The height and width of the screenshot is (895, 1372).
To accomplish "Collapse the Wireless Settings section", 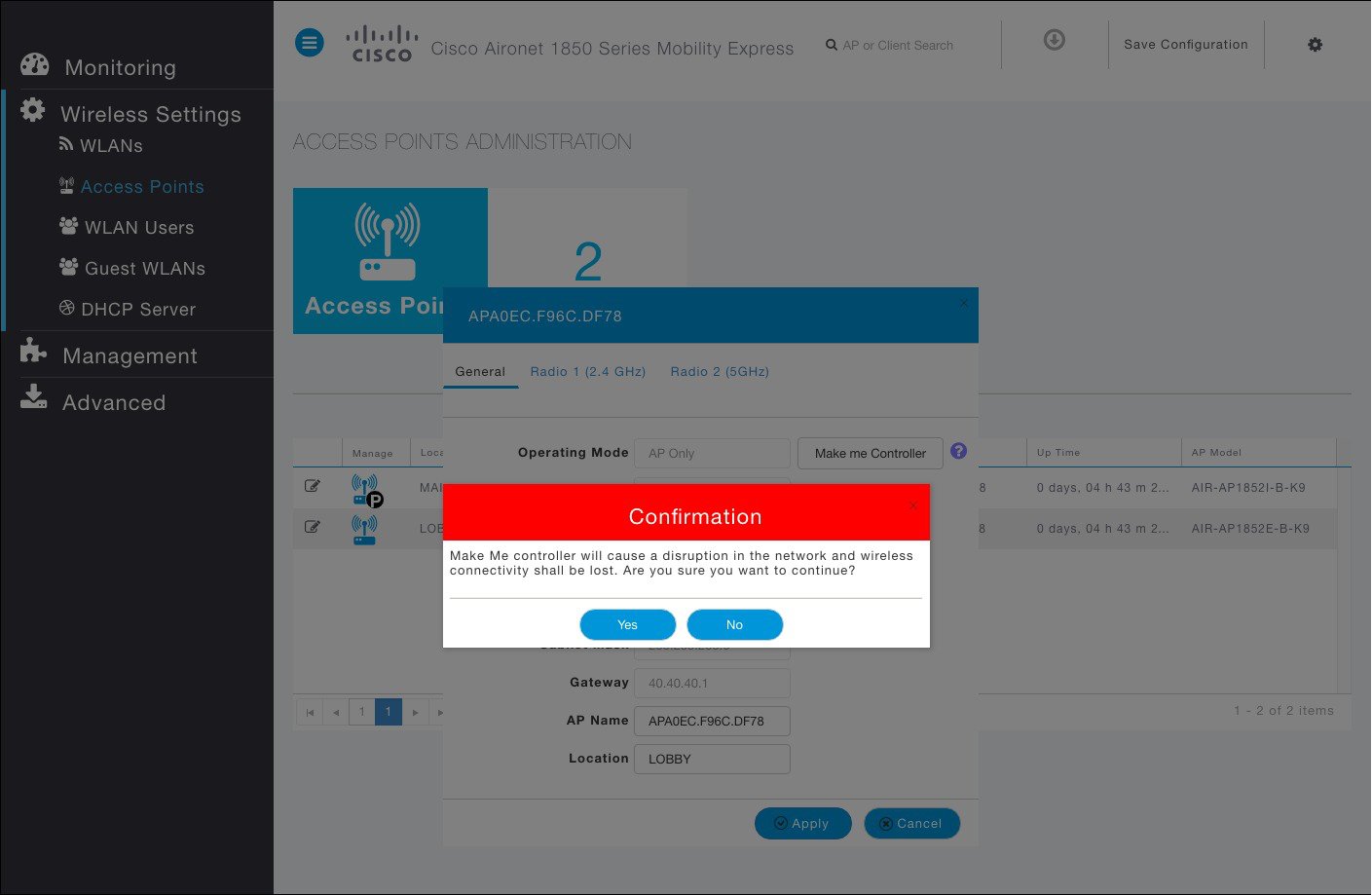I will tap(150, 114).
